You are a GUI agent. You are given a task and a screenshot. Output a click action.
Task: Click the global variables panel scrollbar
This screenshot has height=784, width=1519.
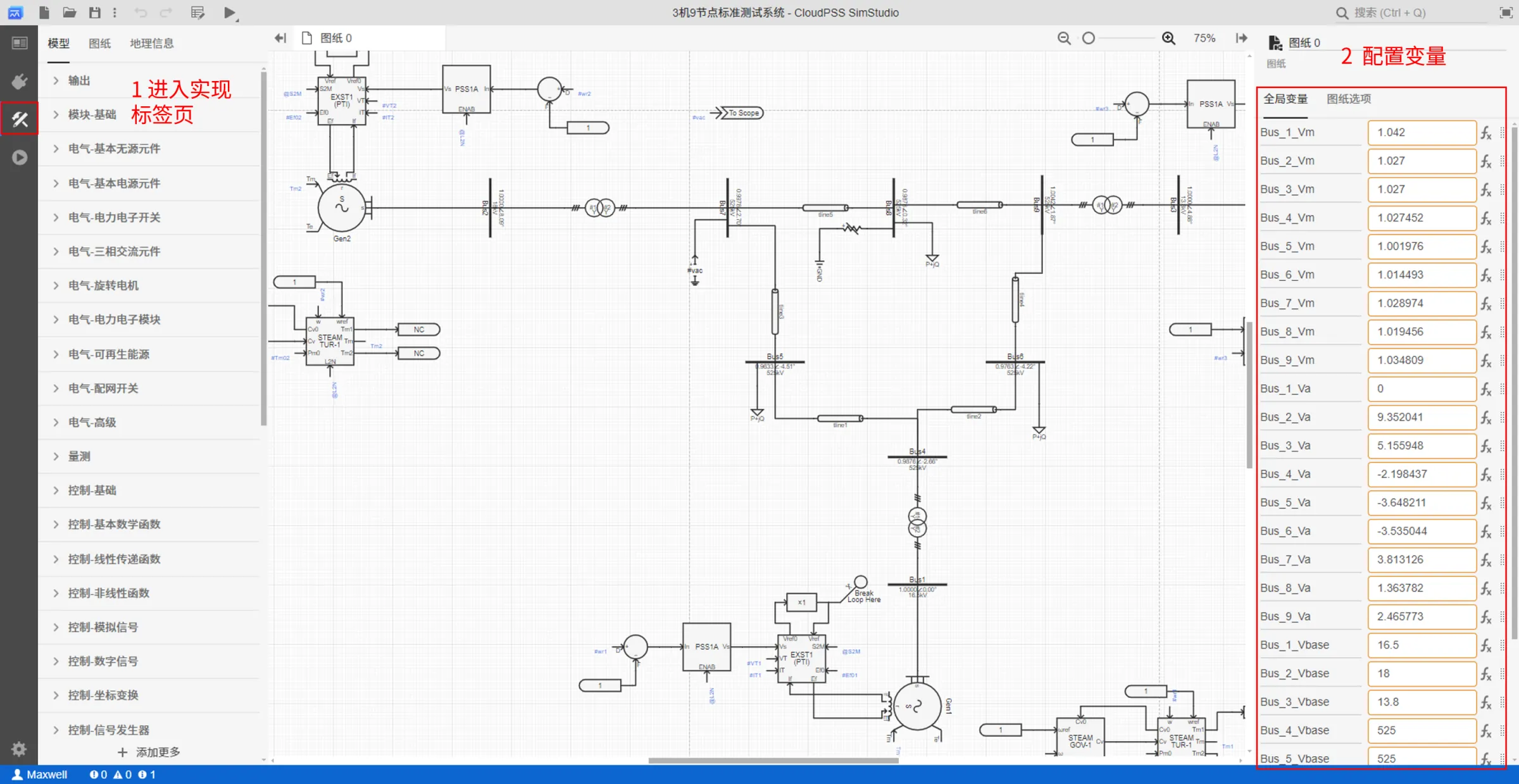[1514, 383]
